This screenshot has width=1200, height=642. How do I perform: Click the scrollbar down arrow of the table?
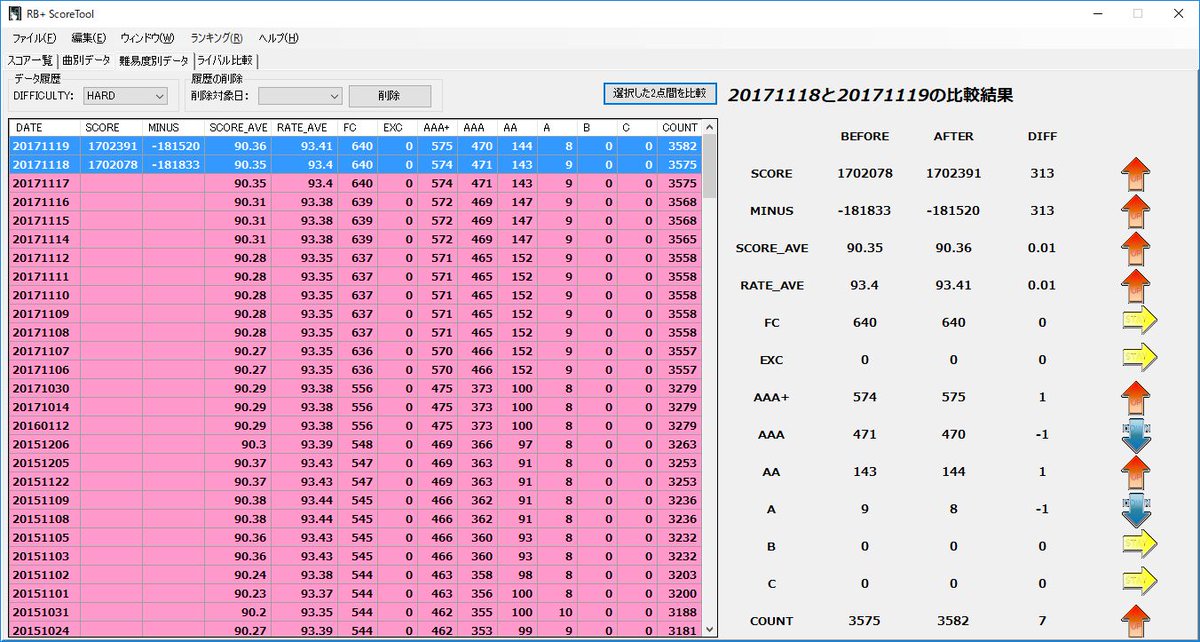click(709, 628)
